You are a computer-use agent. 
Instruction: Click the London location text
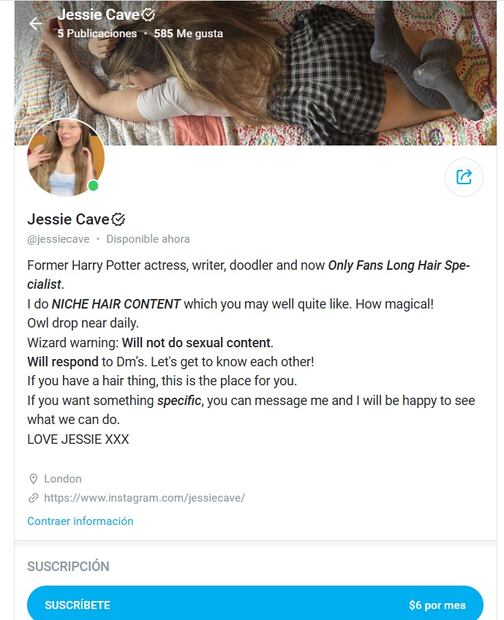pyautogui.click(x=63, y=479)
